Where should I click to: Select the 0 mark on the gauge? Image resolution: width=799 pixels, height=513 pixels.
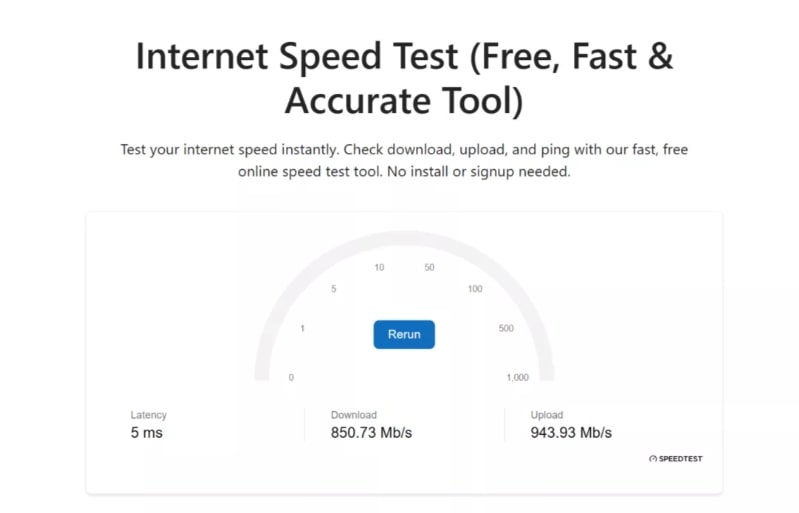click(x=291, y=377)
